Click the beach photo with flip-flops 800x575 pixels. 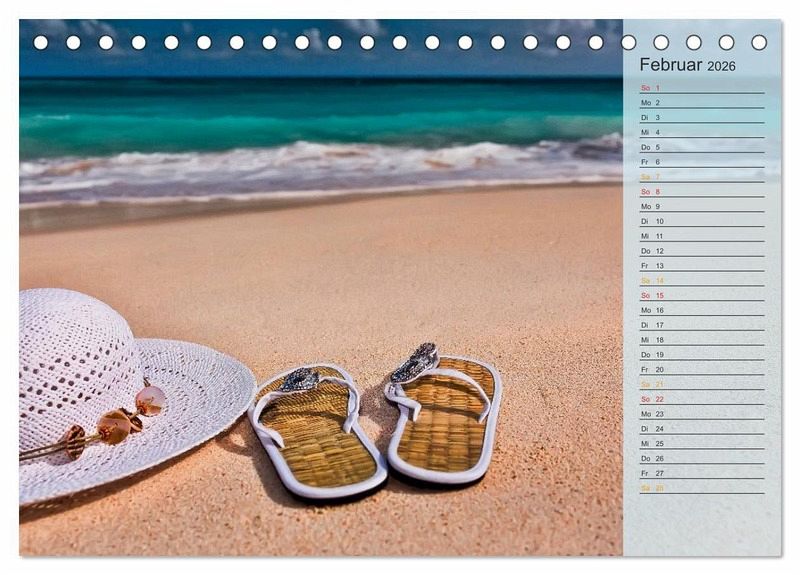click(321, 288)
